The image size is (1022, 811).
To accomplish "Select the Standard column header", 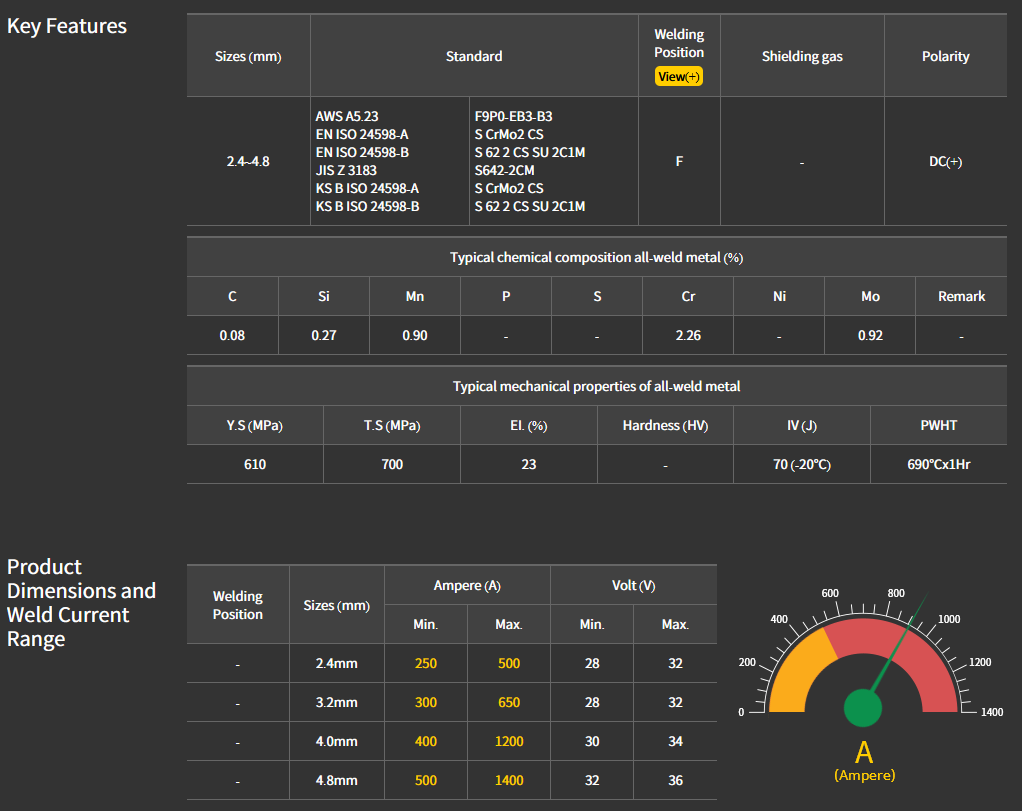I will 474,56.
